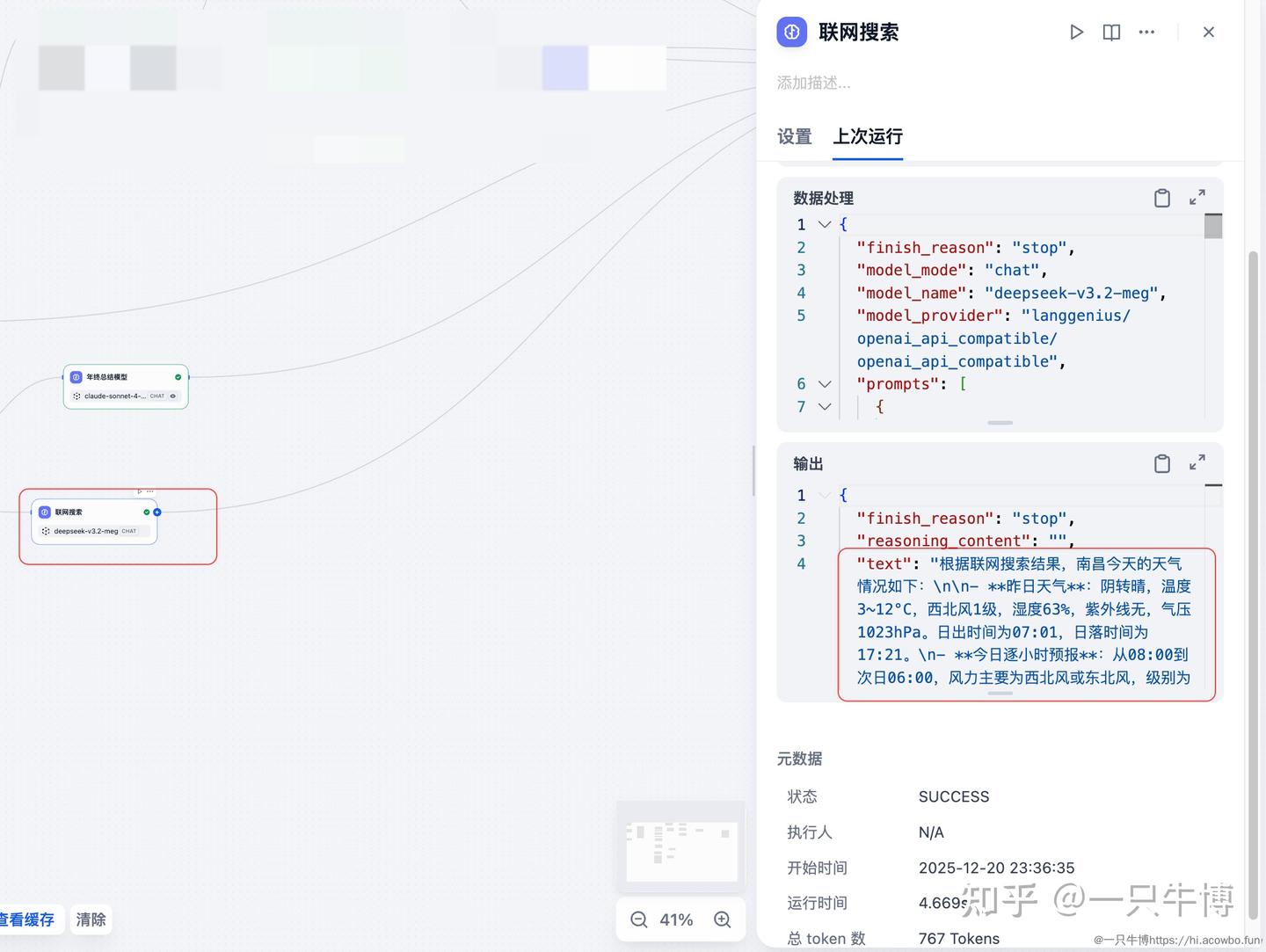Click green success check on 年终总结模型 node
The image size is (1266, 952).
[x=178, y=377]
